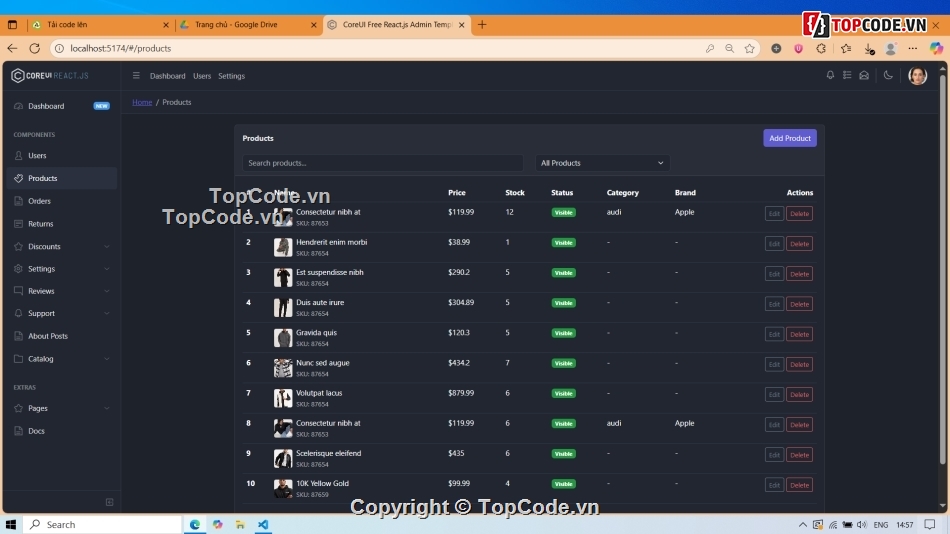The image size is (950, 534).
Task: Open the task list icon in header
Action: tap(847, 75)
